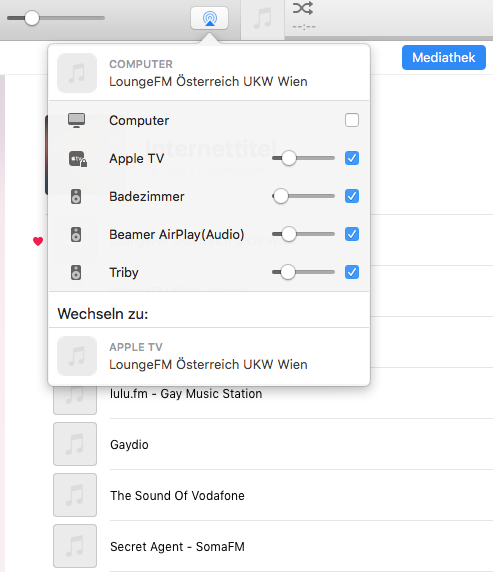The width and height of the screenshot is (493, 572).
Task: Click the Computer monitor icon
Action: [x=76, y=120]
